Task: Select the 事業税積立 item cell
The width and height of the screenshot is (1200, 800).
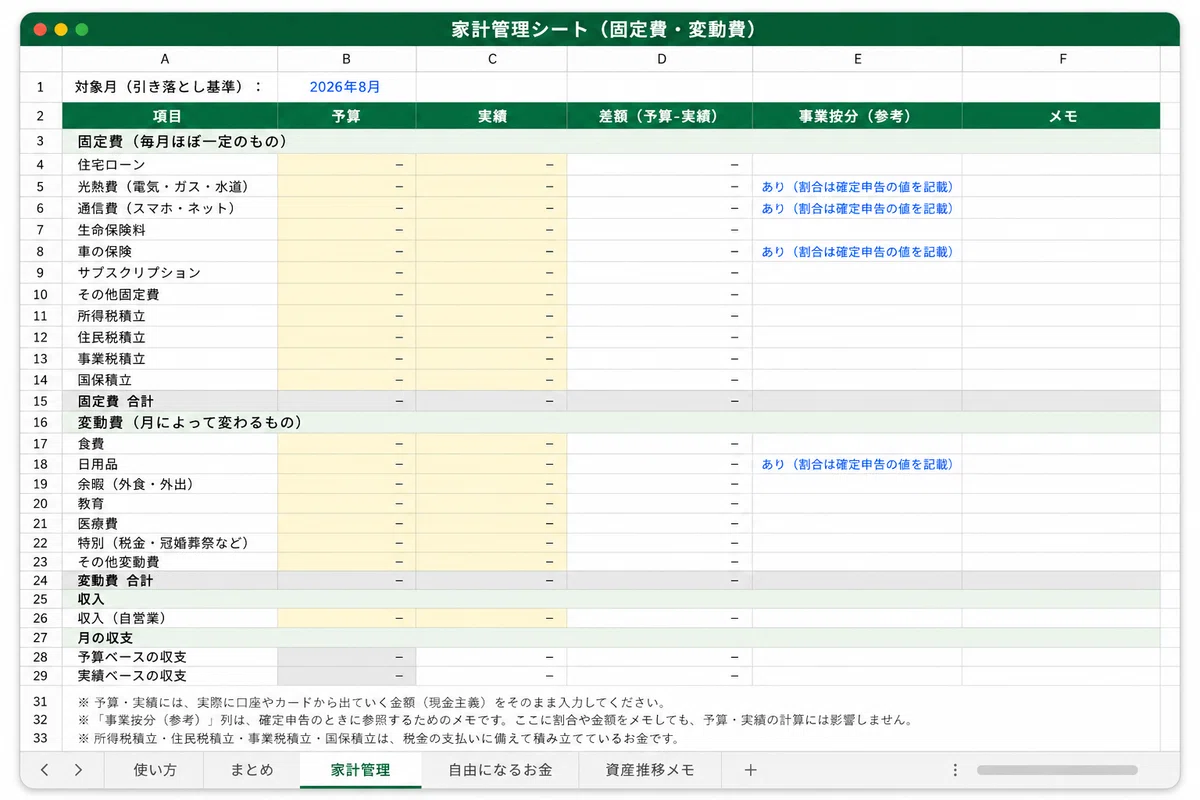Action: [170, 359]
